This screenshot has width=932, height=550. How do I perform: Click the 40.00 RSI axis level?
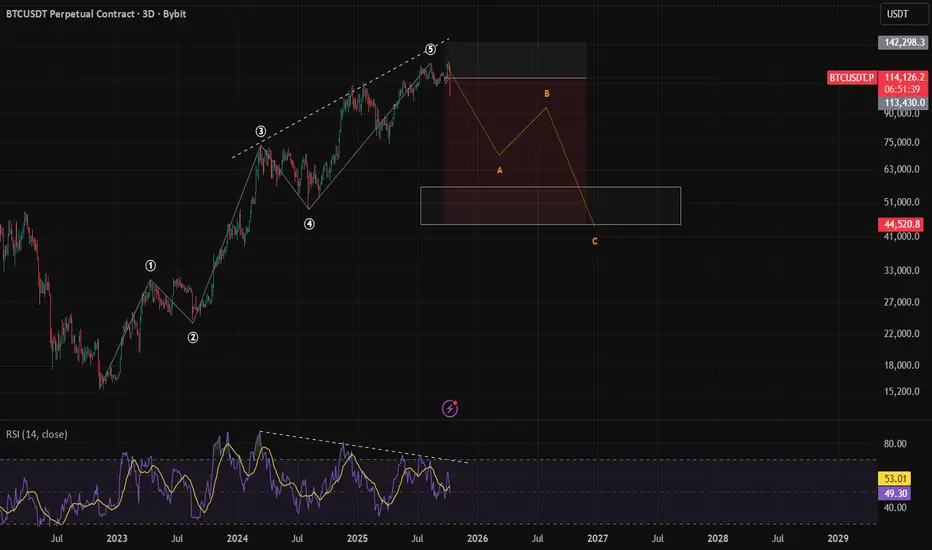(895, 508)
